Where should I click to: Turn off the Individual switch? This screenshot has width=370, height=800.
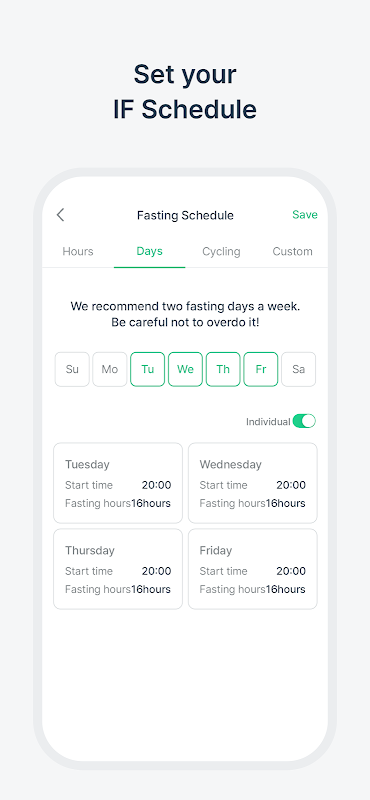pyautogui.click(x=304, y=421)
